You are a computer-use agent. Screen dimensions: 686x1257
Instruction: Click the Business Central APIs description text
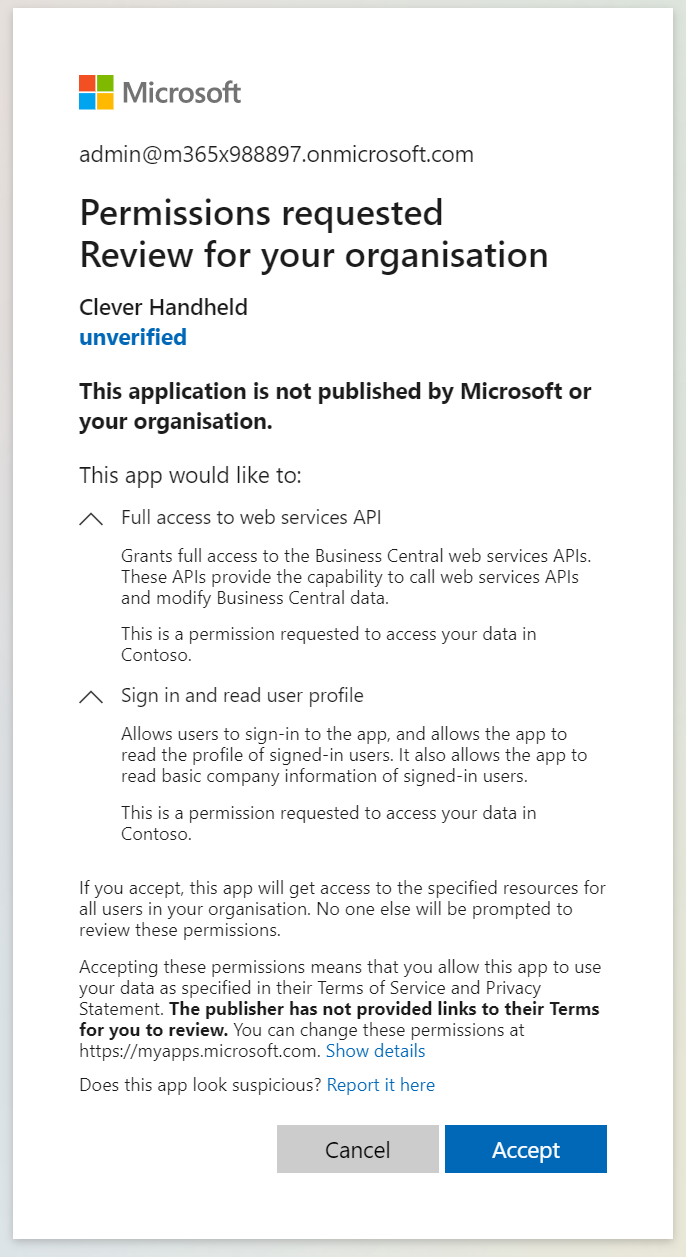(x=349, y=577)
